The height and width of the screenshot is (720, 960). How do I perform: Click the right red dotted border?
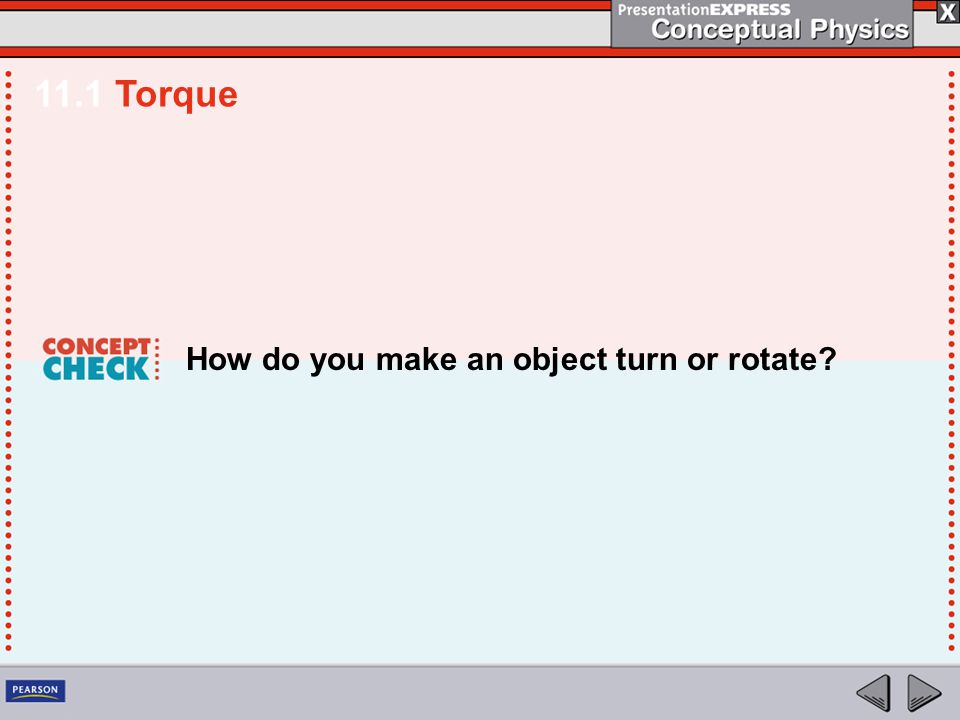(x=951, y=361)
